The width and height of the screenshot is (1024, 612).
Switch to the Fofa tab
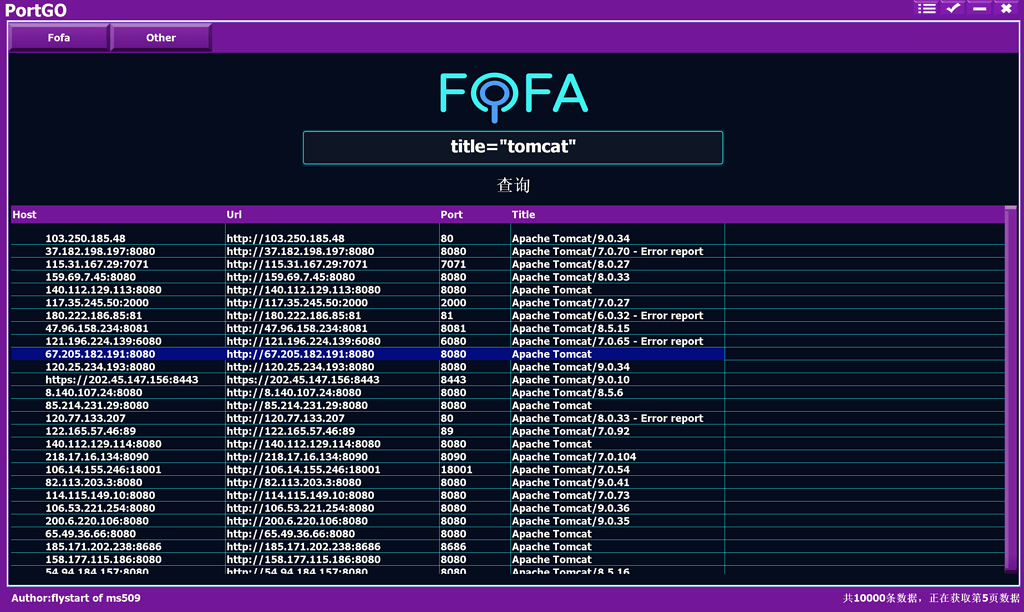coord(58,38)
